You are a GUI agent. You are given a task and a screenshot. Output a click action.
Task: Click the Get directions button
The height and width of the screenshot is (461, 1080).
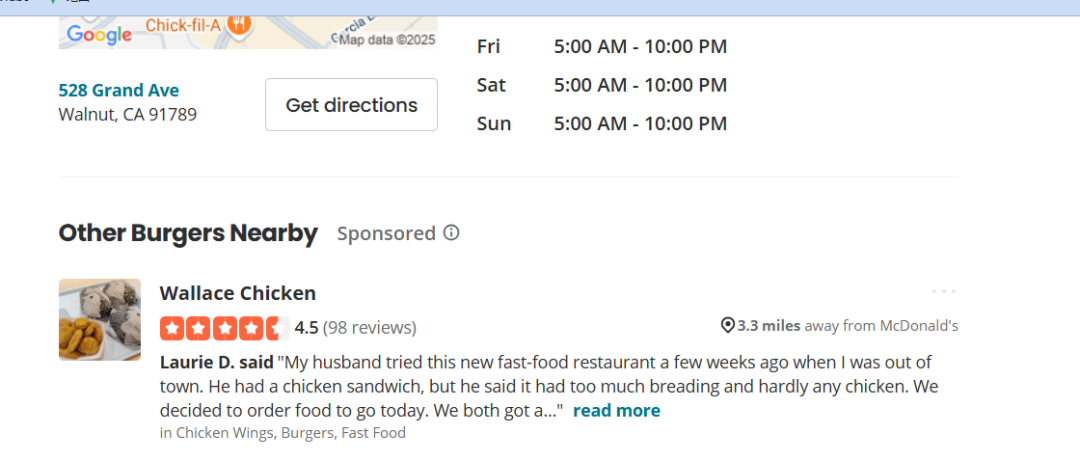click(x=351, y=105)
